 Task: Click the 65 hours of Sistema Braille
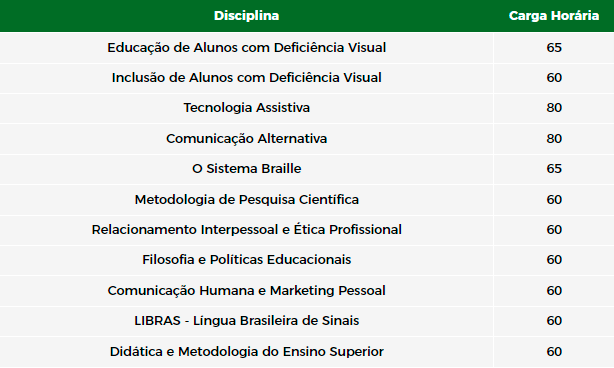tap(554, 169)
